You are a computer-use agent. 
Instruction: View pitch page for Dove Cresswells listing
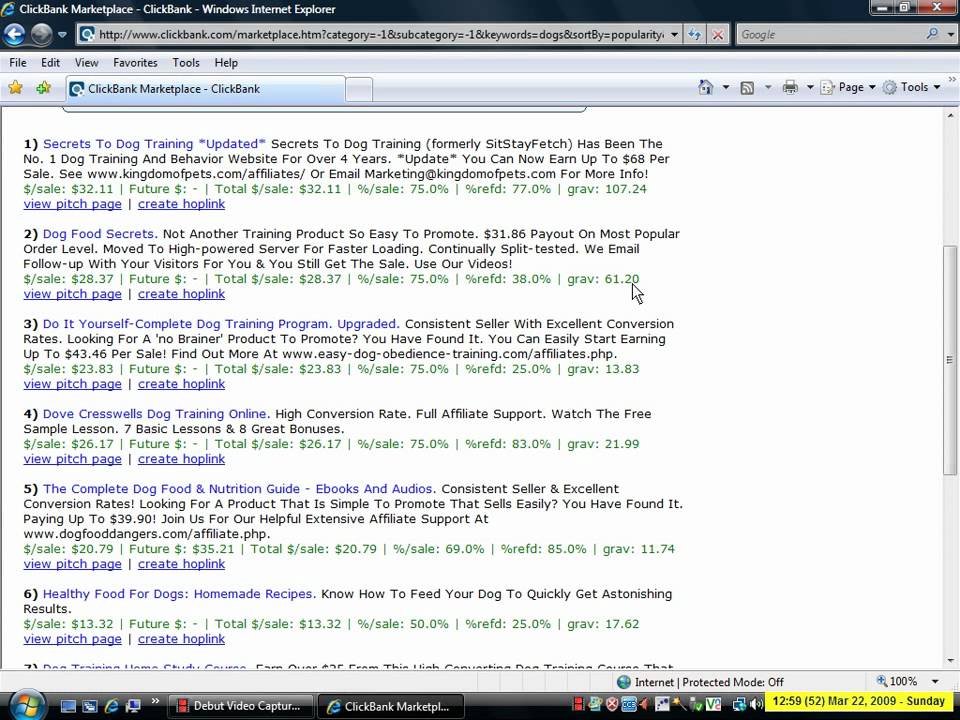point(73,459)
